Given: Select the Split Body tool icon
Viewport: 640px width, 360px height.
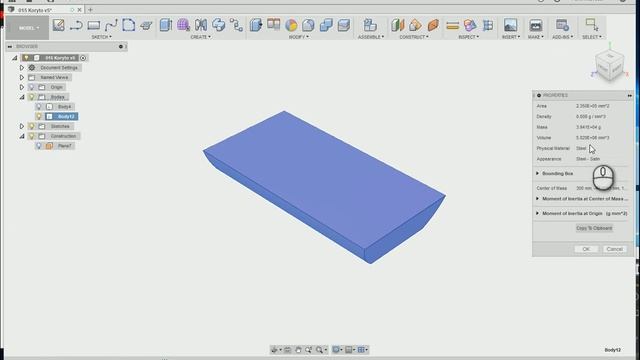Looking at the screenshot, I should click(x=273, y=24).
